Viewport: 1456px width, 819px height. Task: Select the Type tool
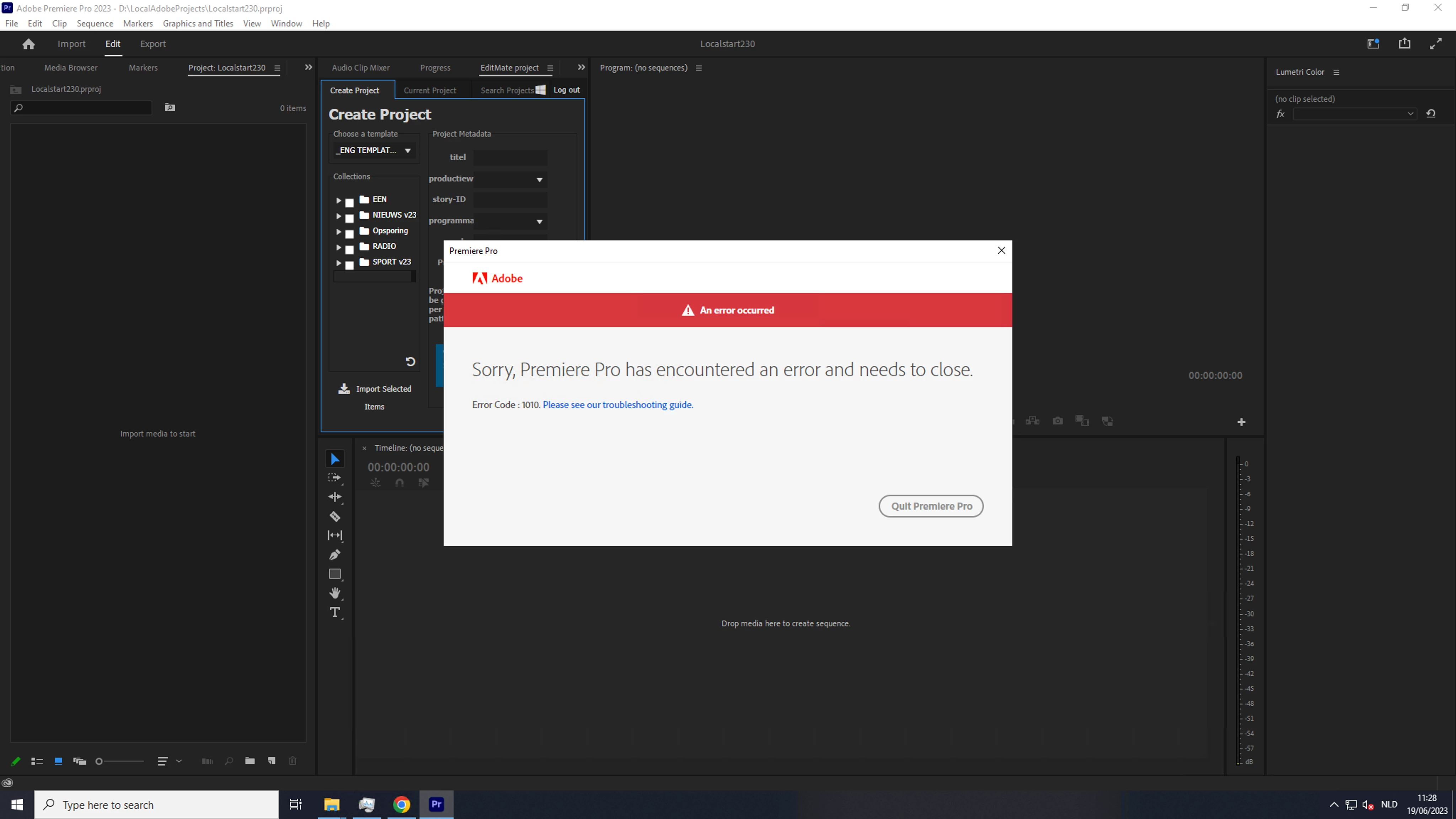click(334, 612)
